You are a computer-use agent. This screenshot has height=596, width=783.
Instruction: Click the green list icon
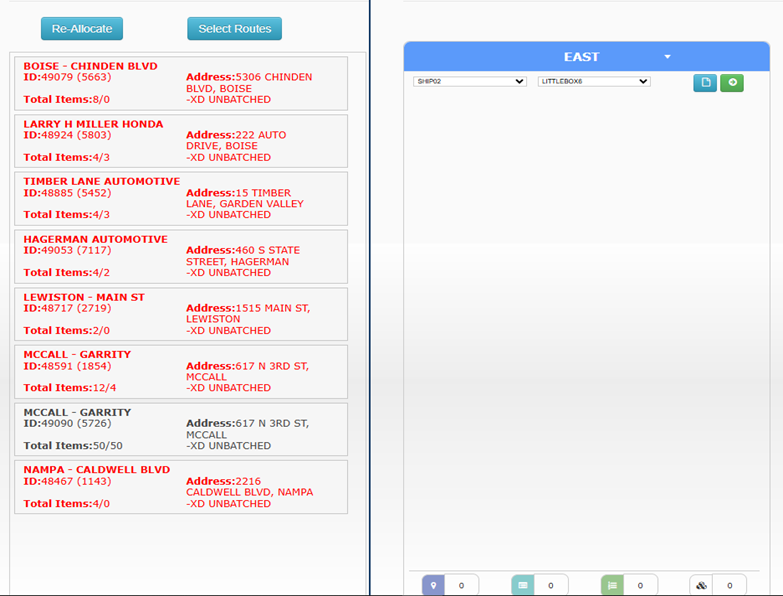click(612, 586)
